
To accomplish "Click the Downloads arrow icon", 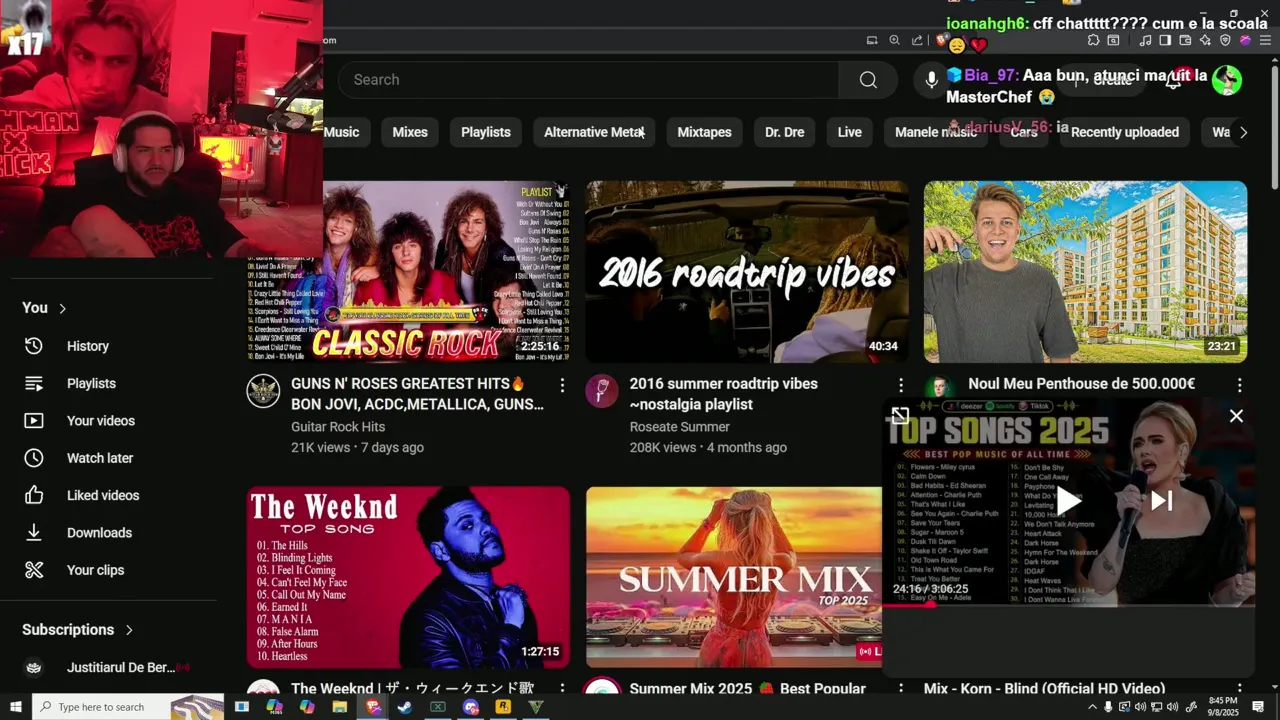I will point(34,533).
